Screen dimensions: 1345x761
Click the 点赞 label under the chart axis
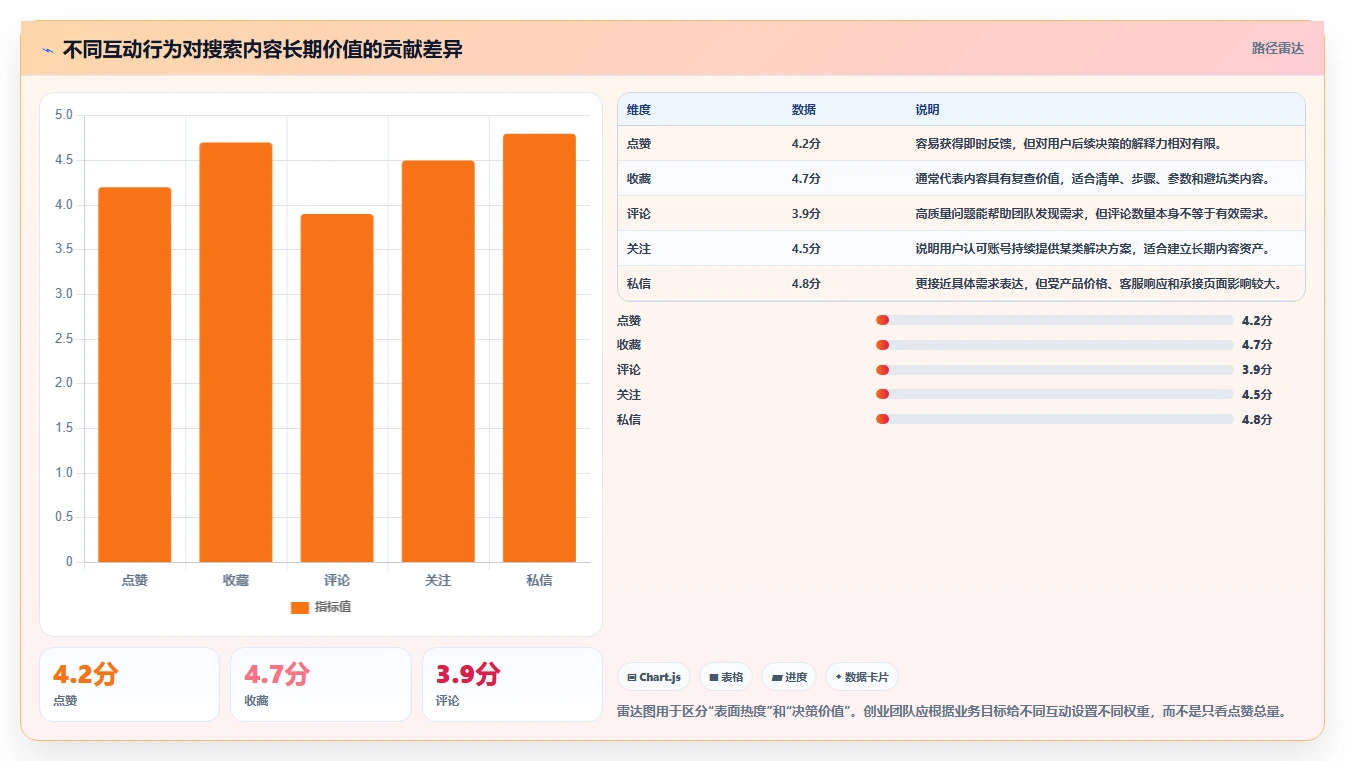tap(134, 580)
